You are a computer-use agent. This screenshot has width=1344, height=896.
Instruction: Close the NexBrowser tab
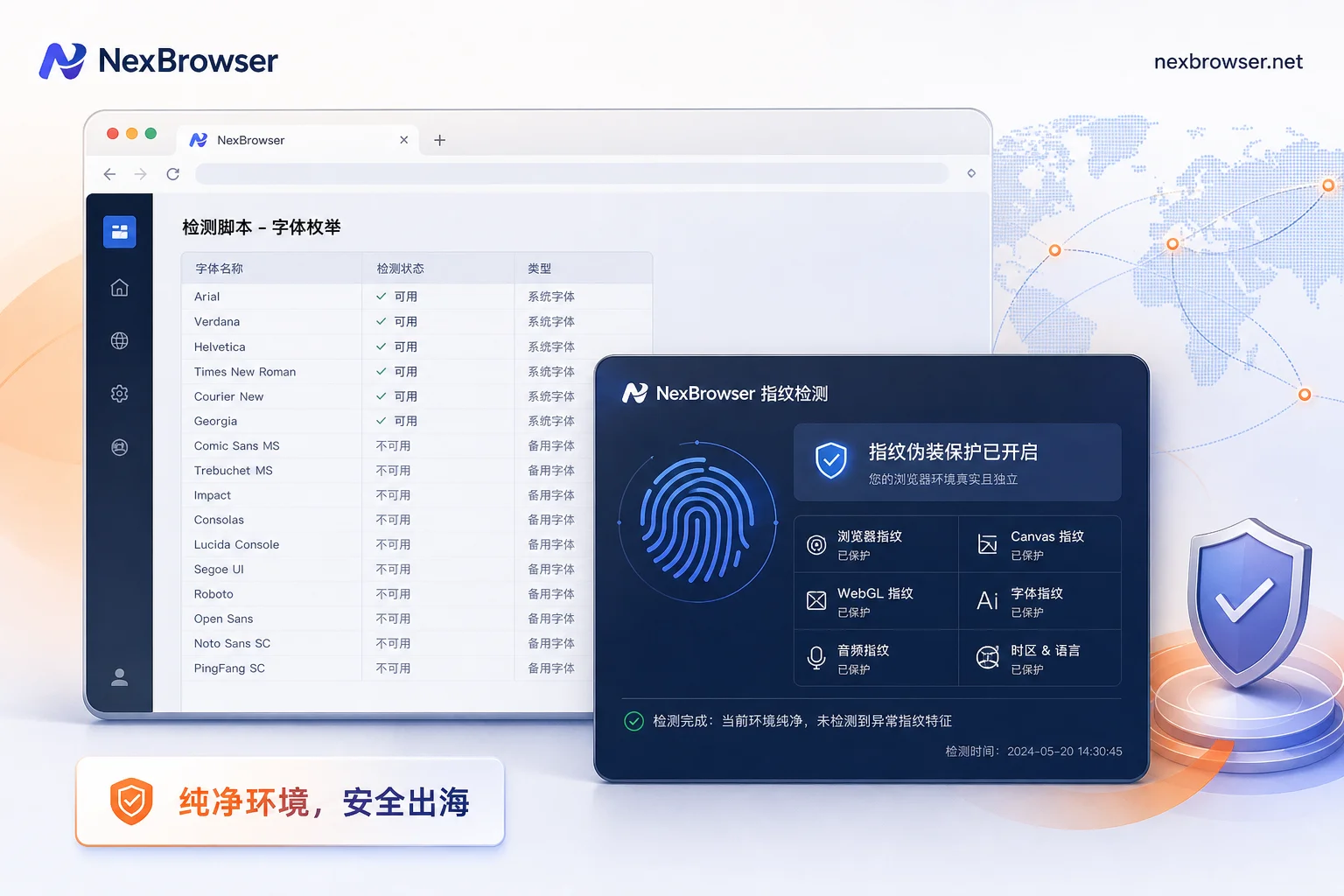click(403, 140)
